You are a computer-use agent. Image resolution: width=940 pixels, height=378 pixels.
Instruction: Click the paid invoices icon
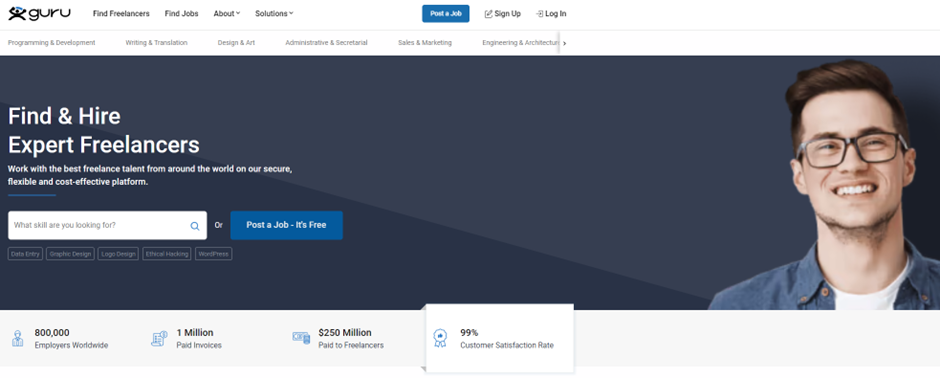click(x=159, y=338)
